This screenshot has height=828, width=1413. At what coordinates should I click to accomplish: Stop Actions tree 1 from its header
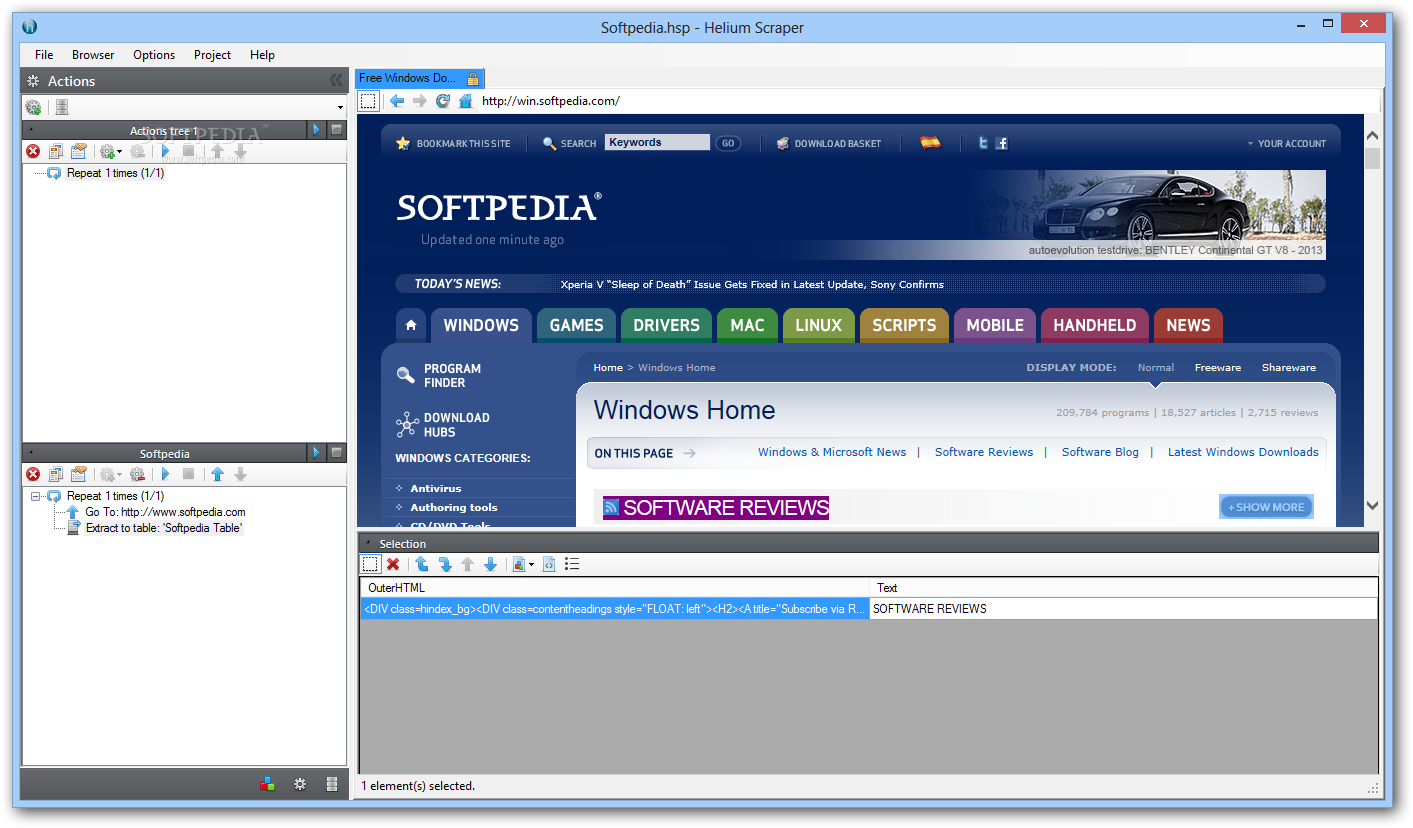337,130
